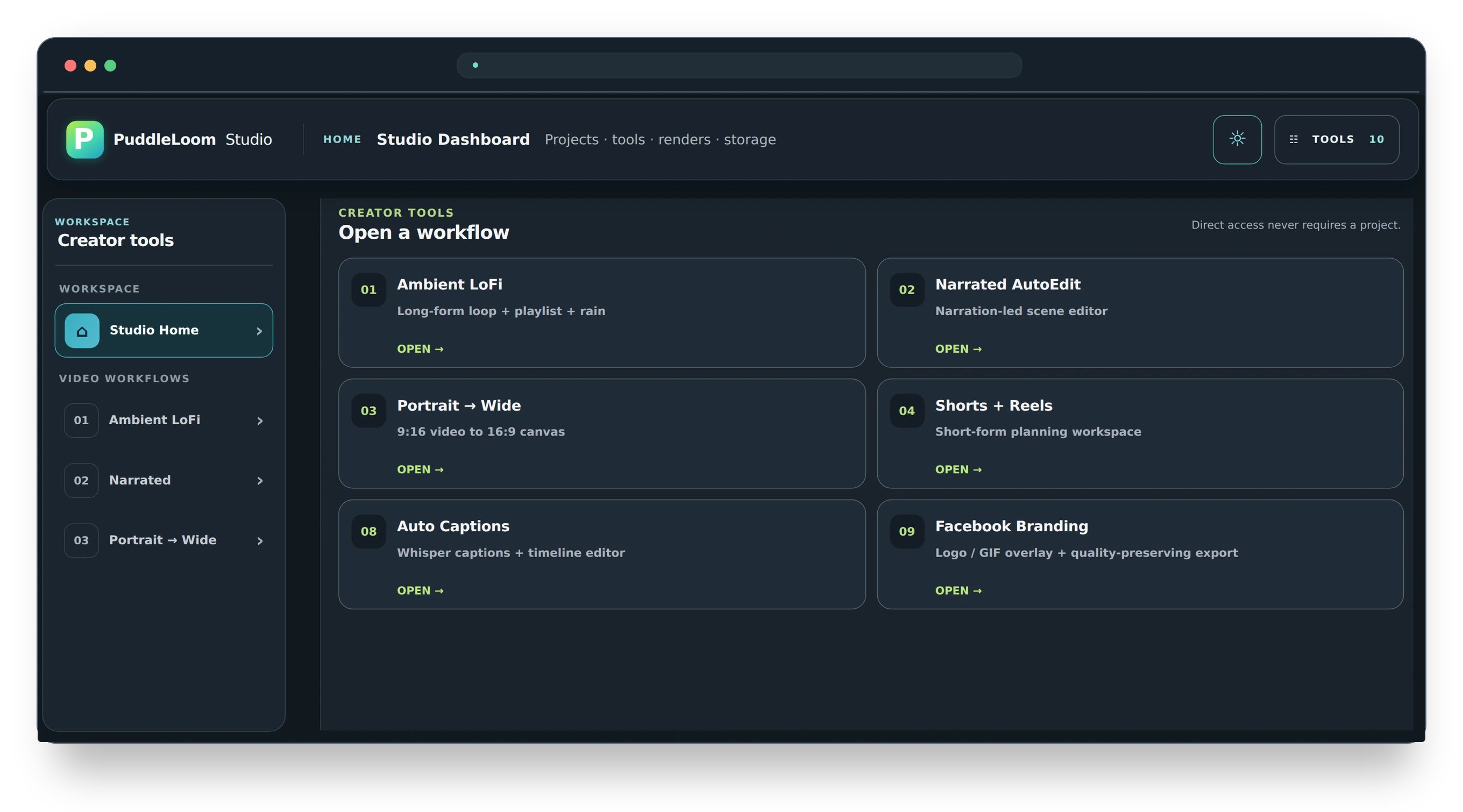1463x812 pixels.
Task: Click sidebar 02 badge for Narrated
Action: point(81,480)
